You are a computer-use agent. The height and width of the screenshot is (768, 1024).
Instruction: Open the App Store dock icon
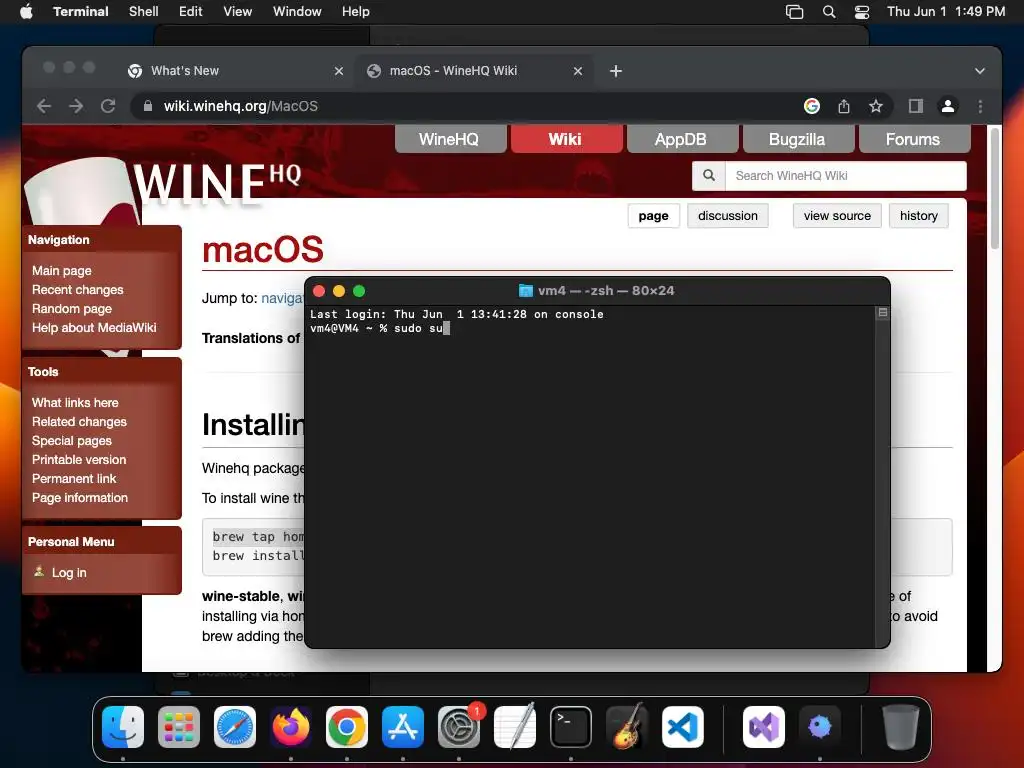[403, 727]
